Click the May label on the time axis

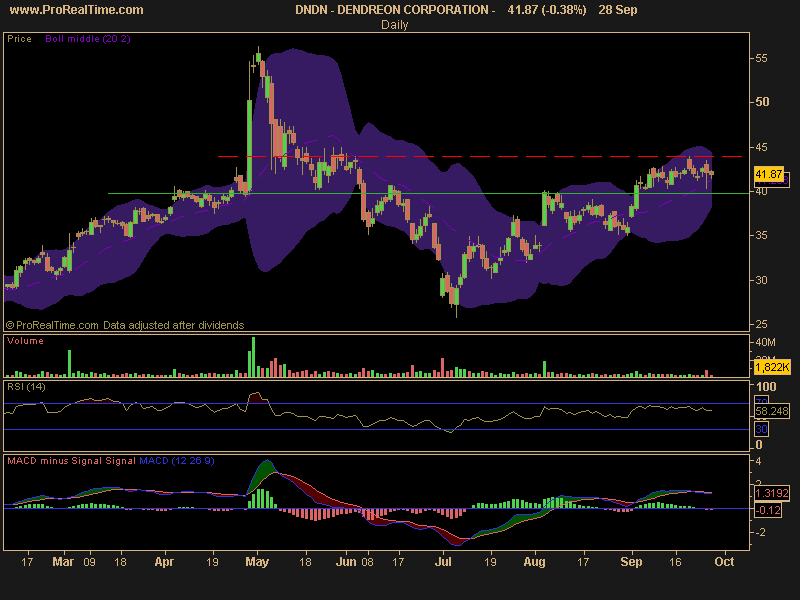point(257,562)
